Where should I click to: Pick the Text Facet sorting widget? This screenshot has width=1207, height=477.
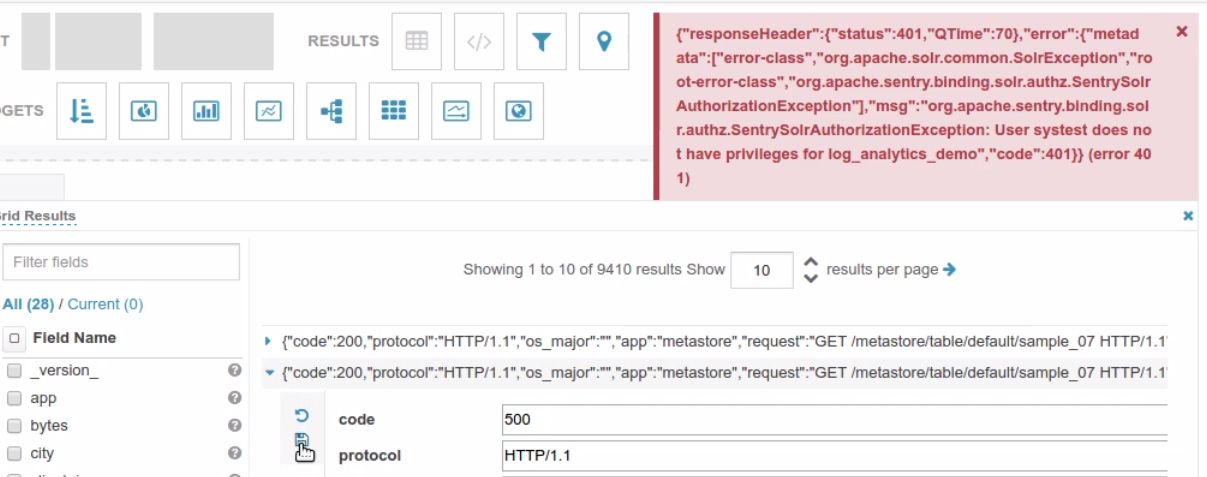(x=81, y=111)
